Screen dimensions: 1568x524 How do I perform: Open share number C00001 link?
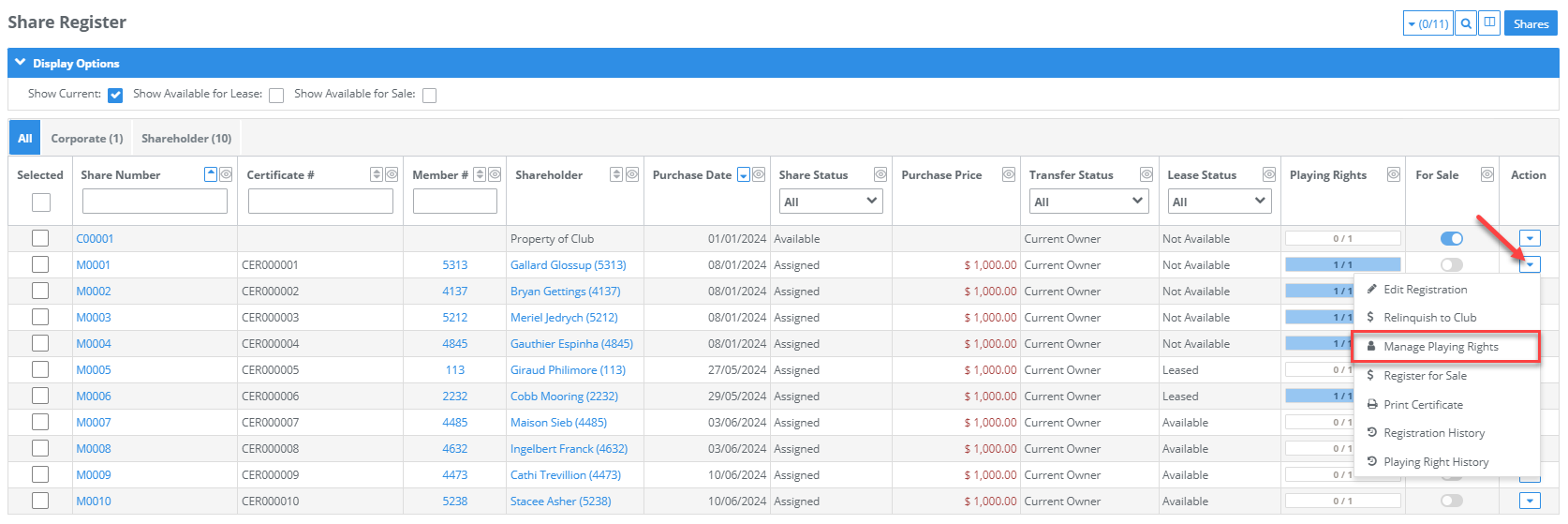pos(95,239)
